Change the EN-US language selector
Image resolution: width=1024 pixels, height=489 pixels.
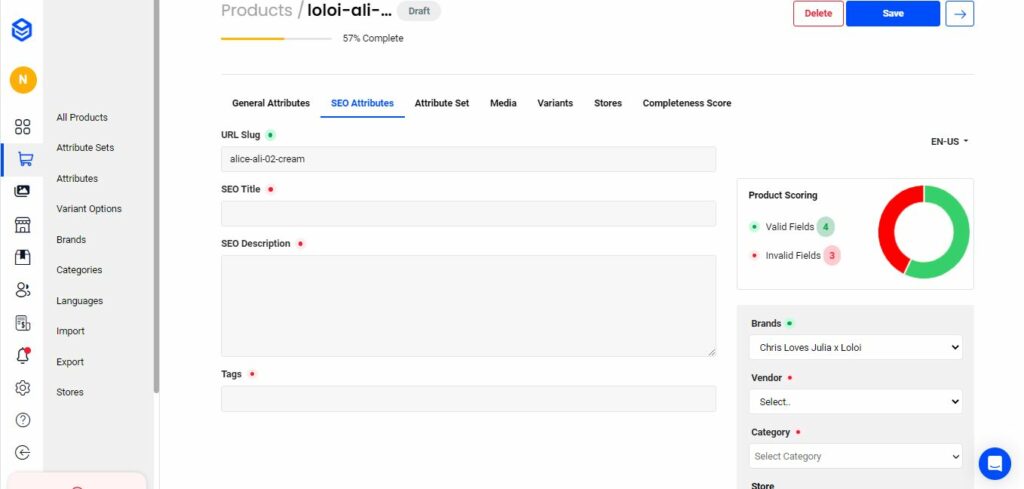pos(949,142)
